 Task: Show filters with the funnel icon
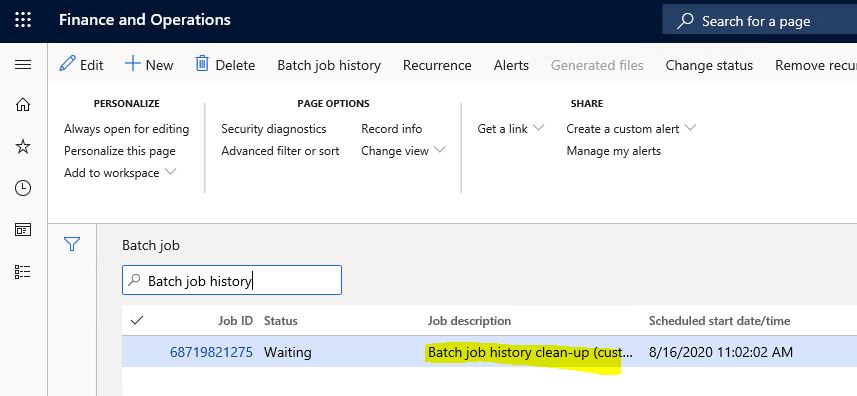pyautogui.click(x=72, y=244)
